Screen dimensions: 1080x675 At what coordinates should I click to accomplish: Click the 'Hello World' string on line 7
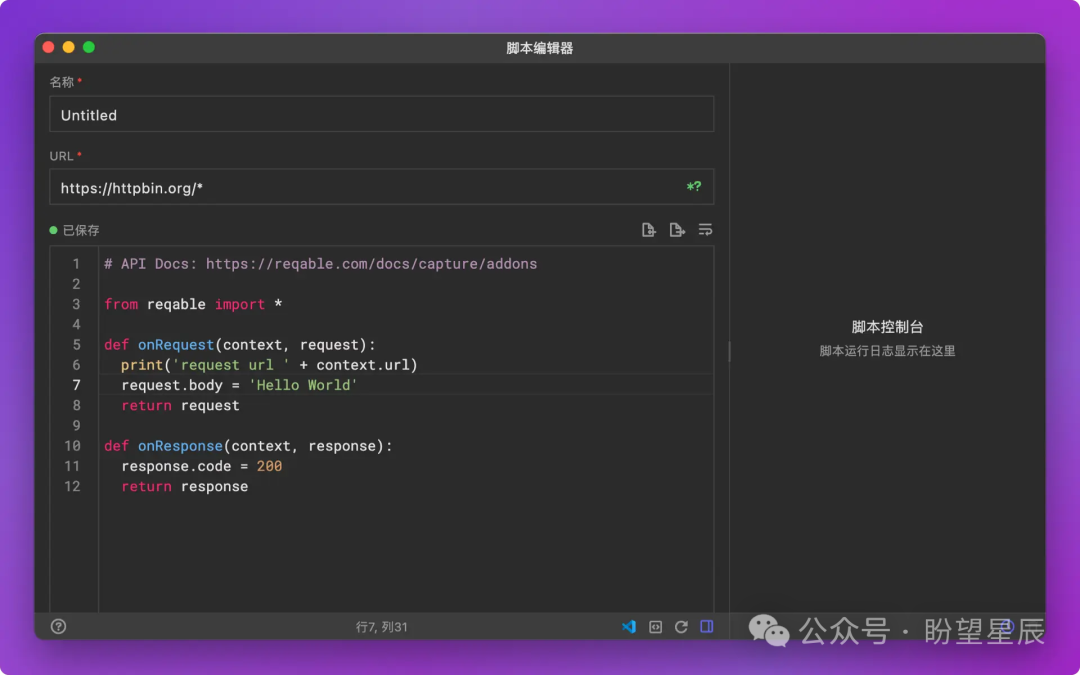pos(303,385)
